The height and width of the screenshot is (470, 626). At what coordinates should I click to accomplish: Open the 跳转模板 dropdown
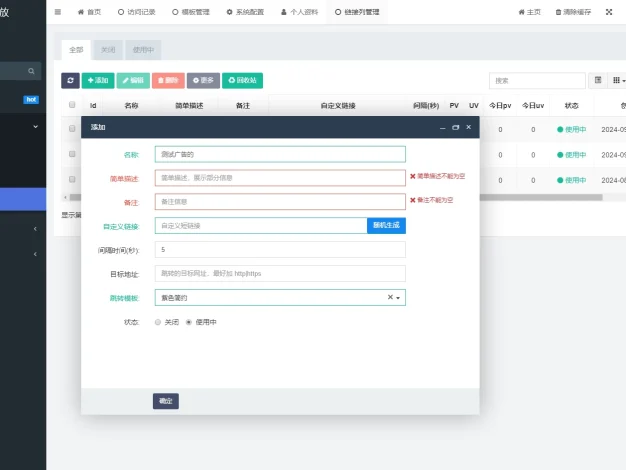(x=280, y=297)
